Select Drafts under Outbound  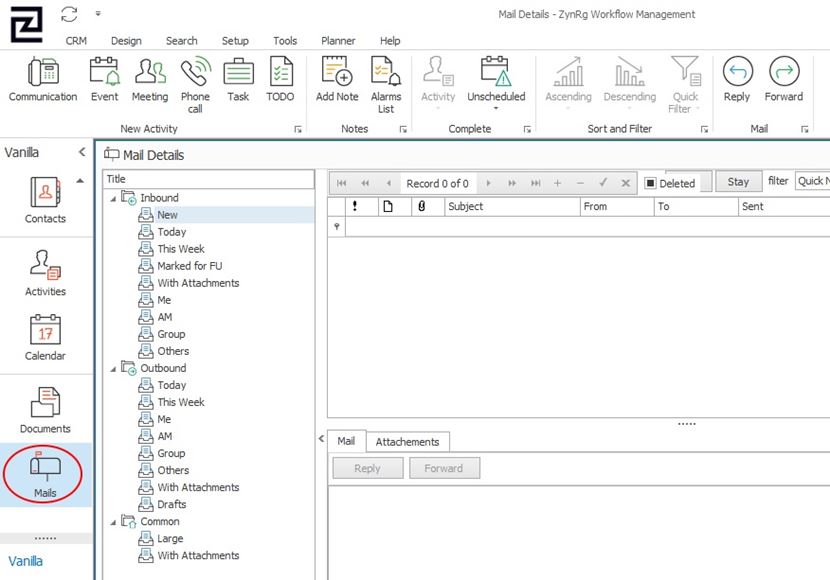pos(172,504)
